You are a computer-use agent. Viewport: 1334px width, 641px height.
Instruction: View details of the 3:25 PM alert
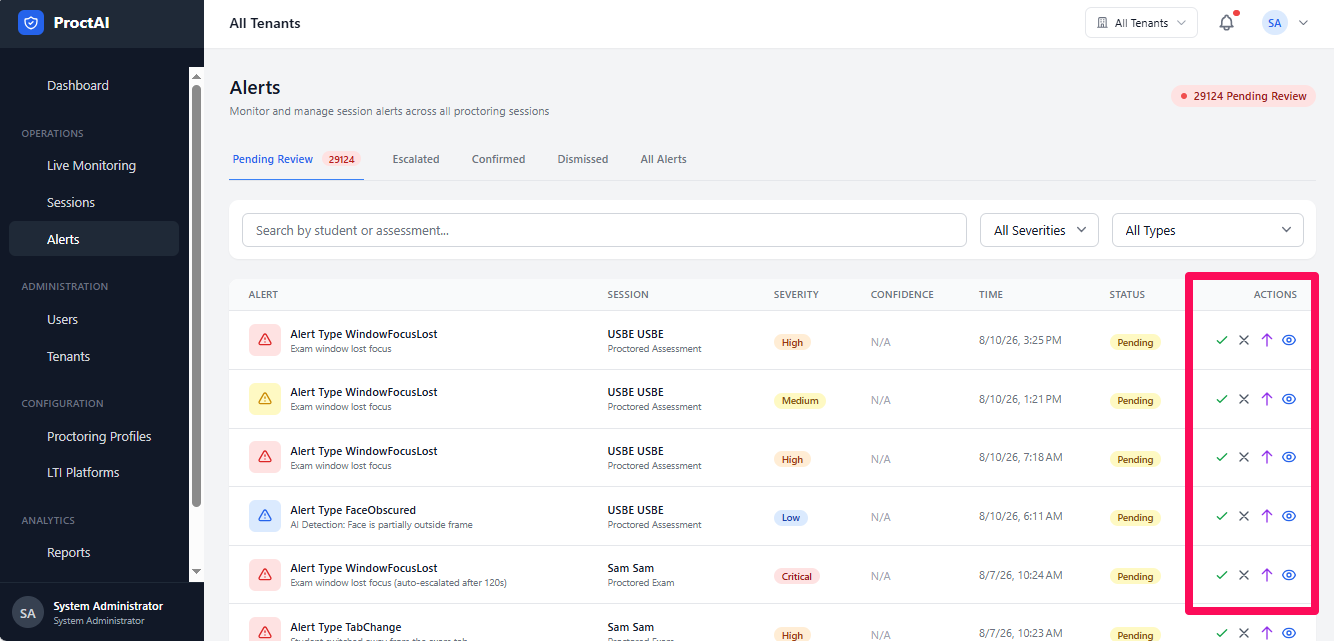click(1289, 340)
